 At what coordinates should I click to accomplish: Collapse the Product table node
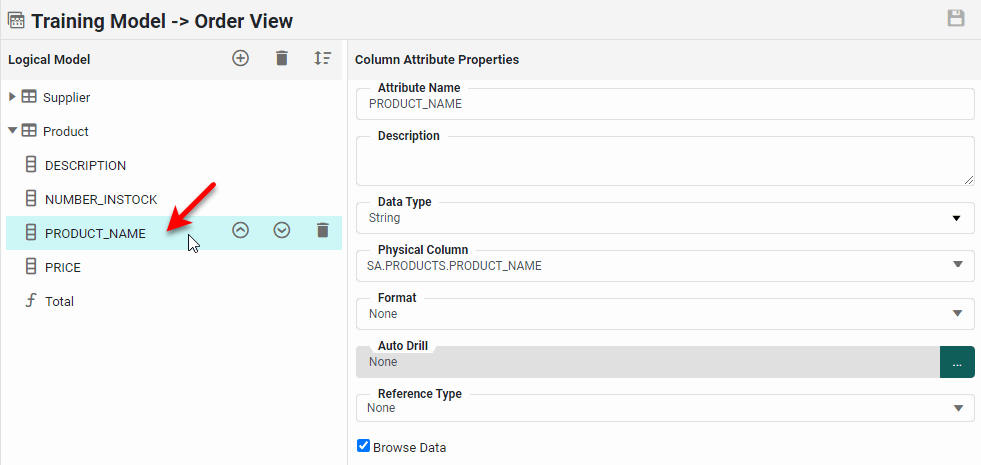click(12, 131)
